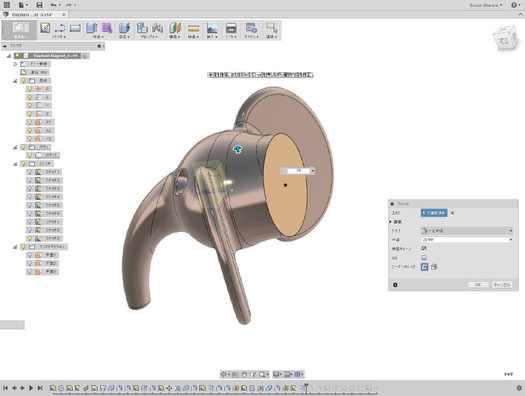Open the Help question mark menu

pyautogui.click(x=515, y=5)
